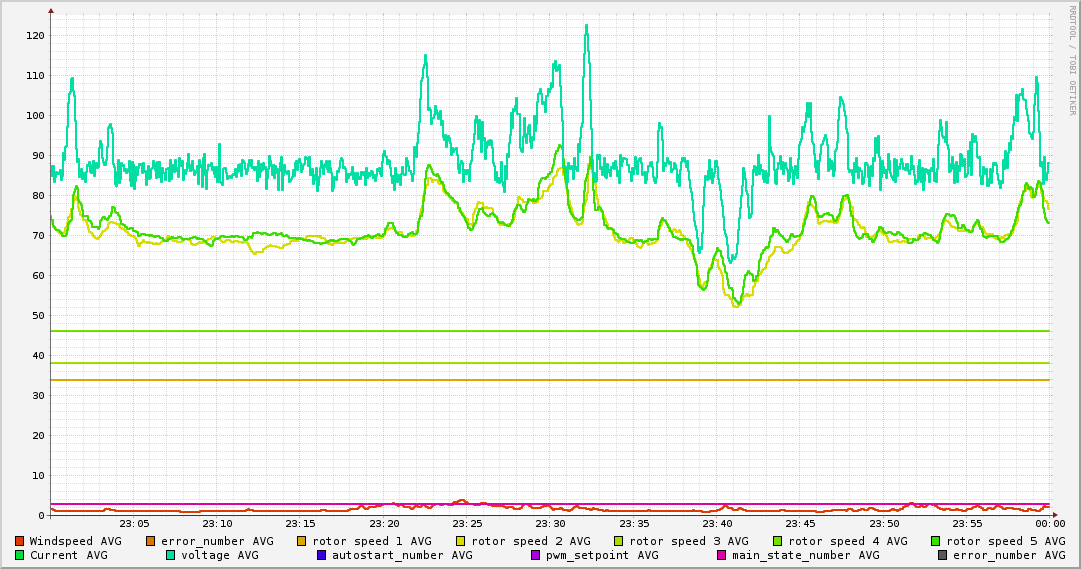The image size is (1081, 569).
Task: Click the 90 value on the vertical axis
Action: [38, 156]
